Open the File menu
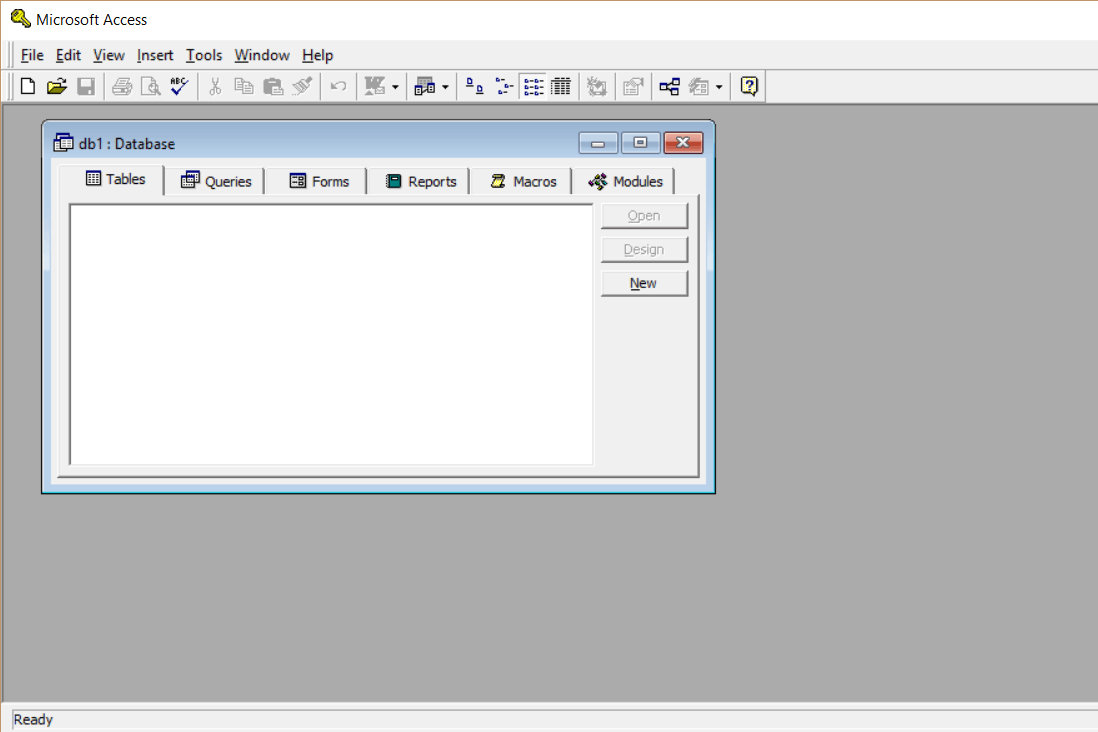Viewport: 1098px width, 732px height. (x=32, y=55)
